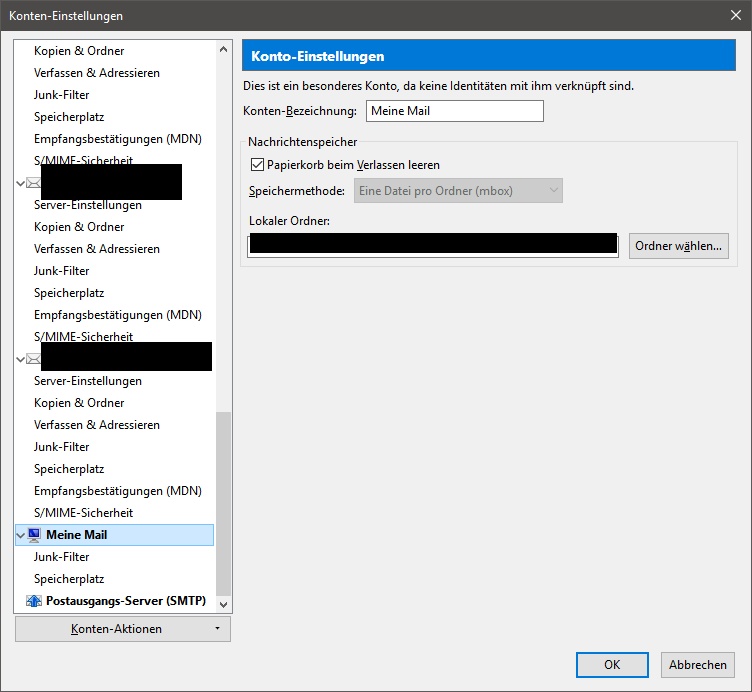
Task: Click envelope icon of the lower redacted account
Action: click(33, 359)
